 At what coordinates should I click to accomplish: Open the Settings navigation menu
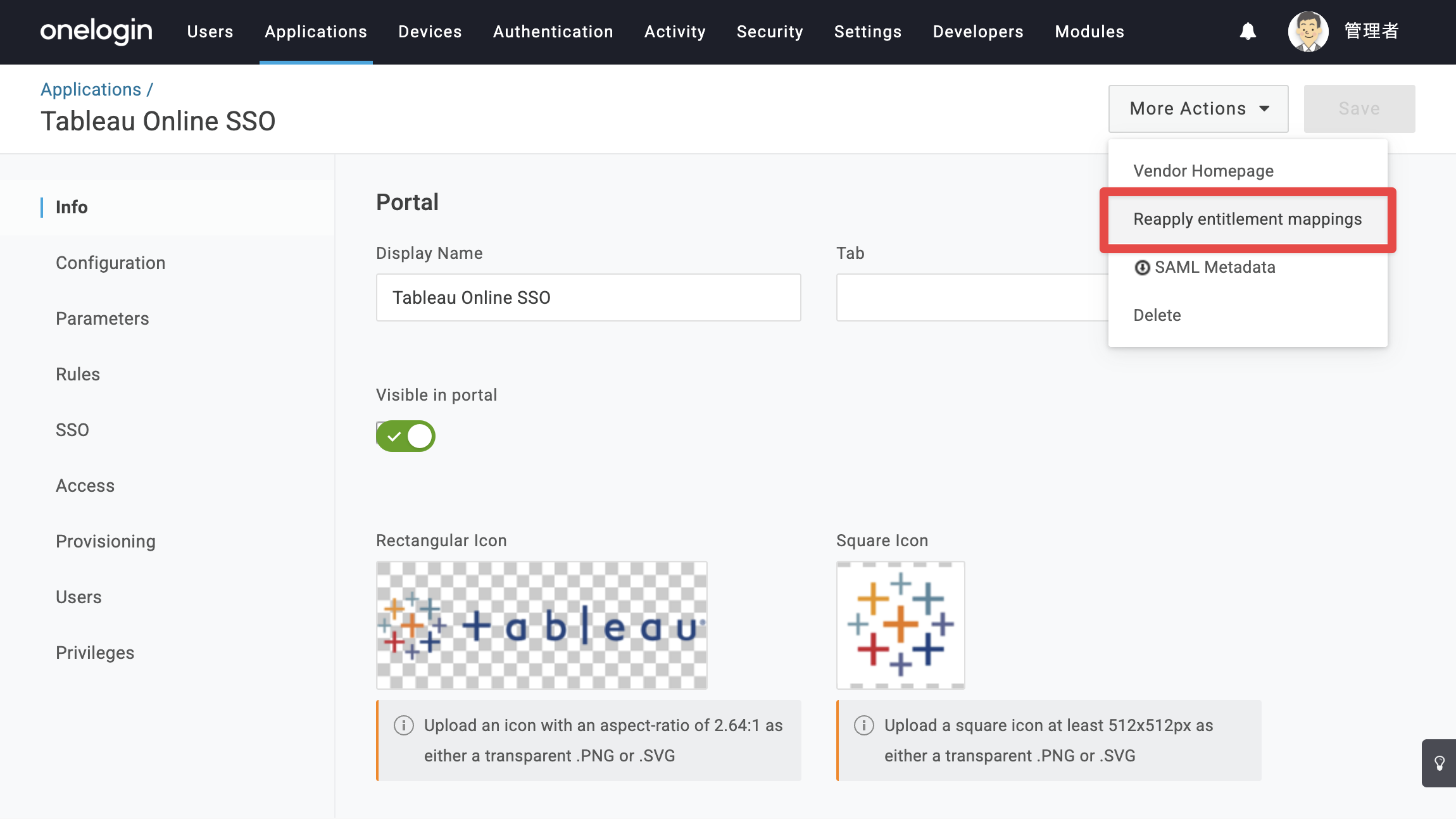868,32
